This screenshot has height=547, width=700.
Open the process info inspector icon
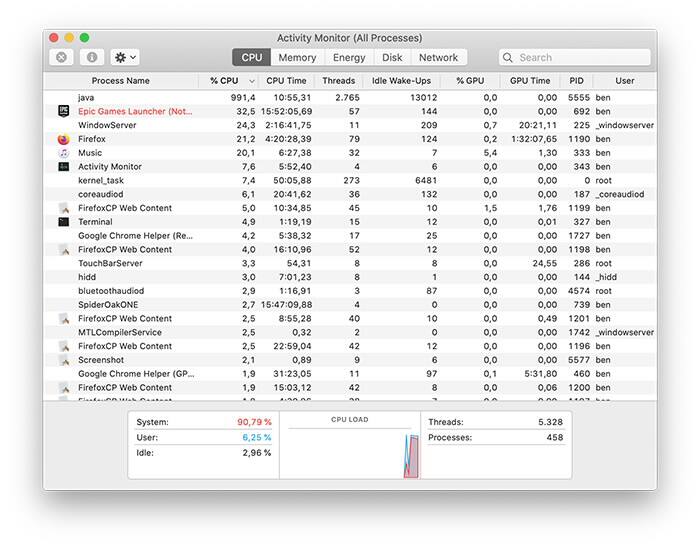(x=92, y=57)
